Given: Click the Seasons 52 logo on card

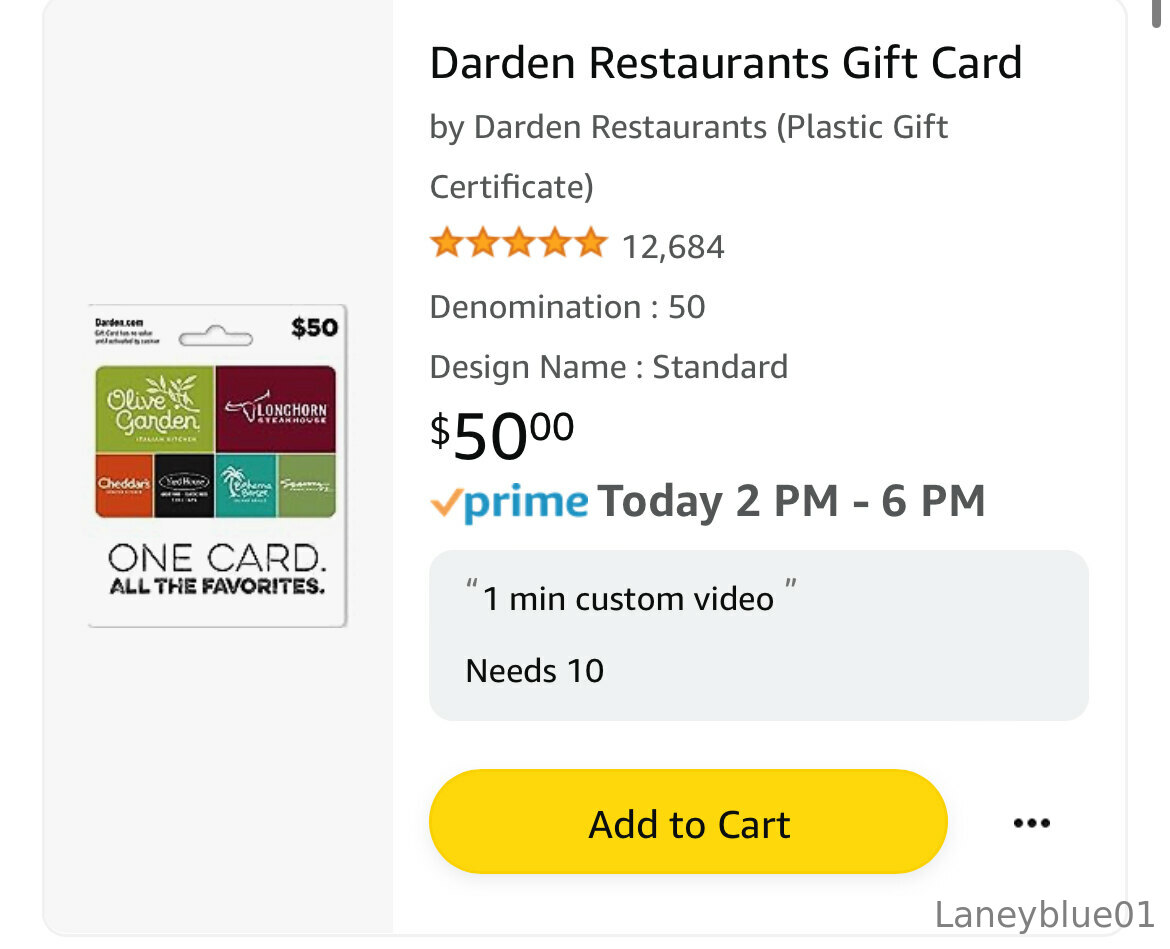Looking at the screenshot, I should (x=307, y=486).
